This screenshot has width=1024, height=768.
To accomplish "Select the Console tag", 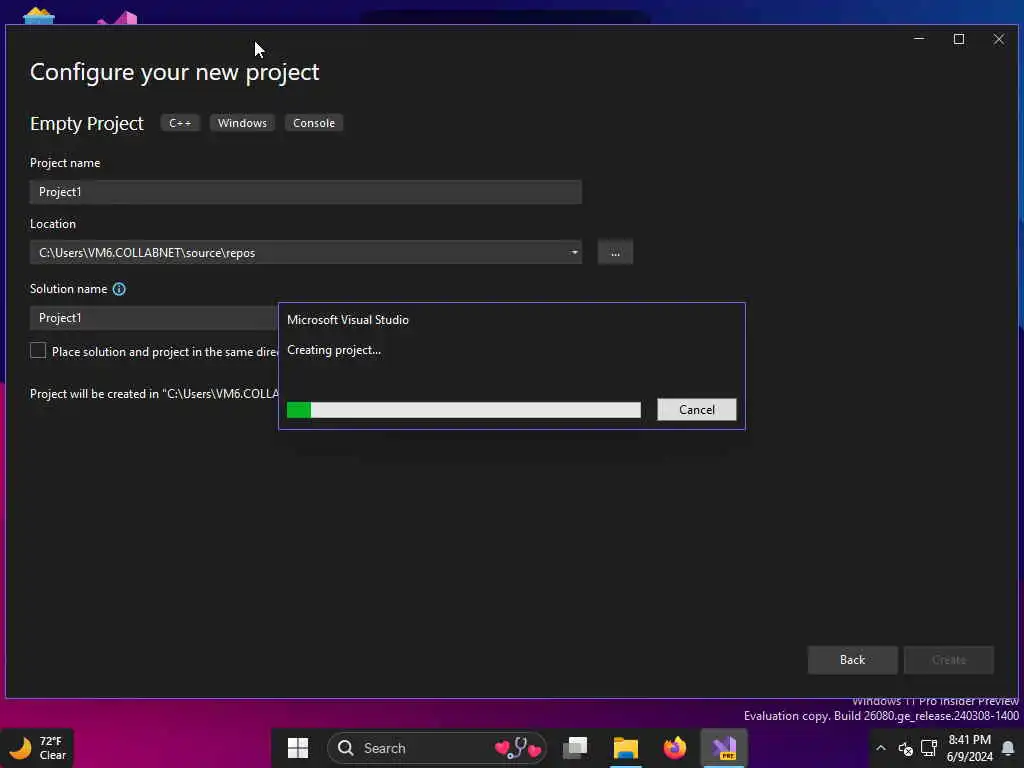I will click(314, 123).
